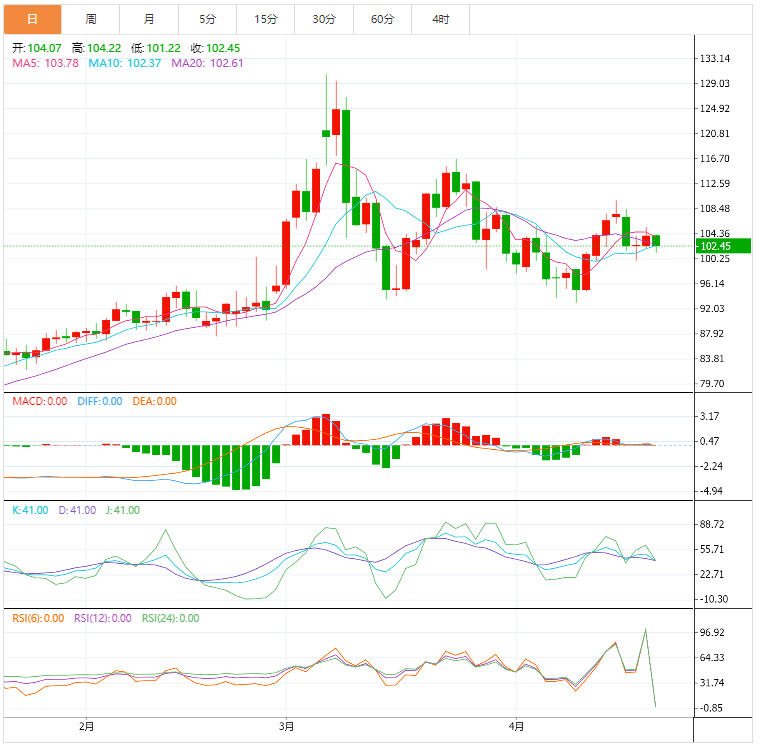Click the RSI(12):0.00 label
This screenshot has height=751, width=764.
point(103,618)
